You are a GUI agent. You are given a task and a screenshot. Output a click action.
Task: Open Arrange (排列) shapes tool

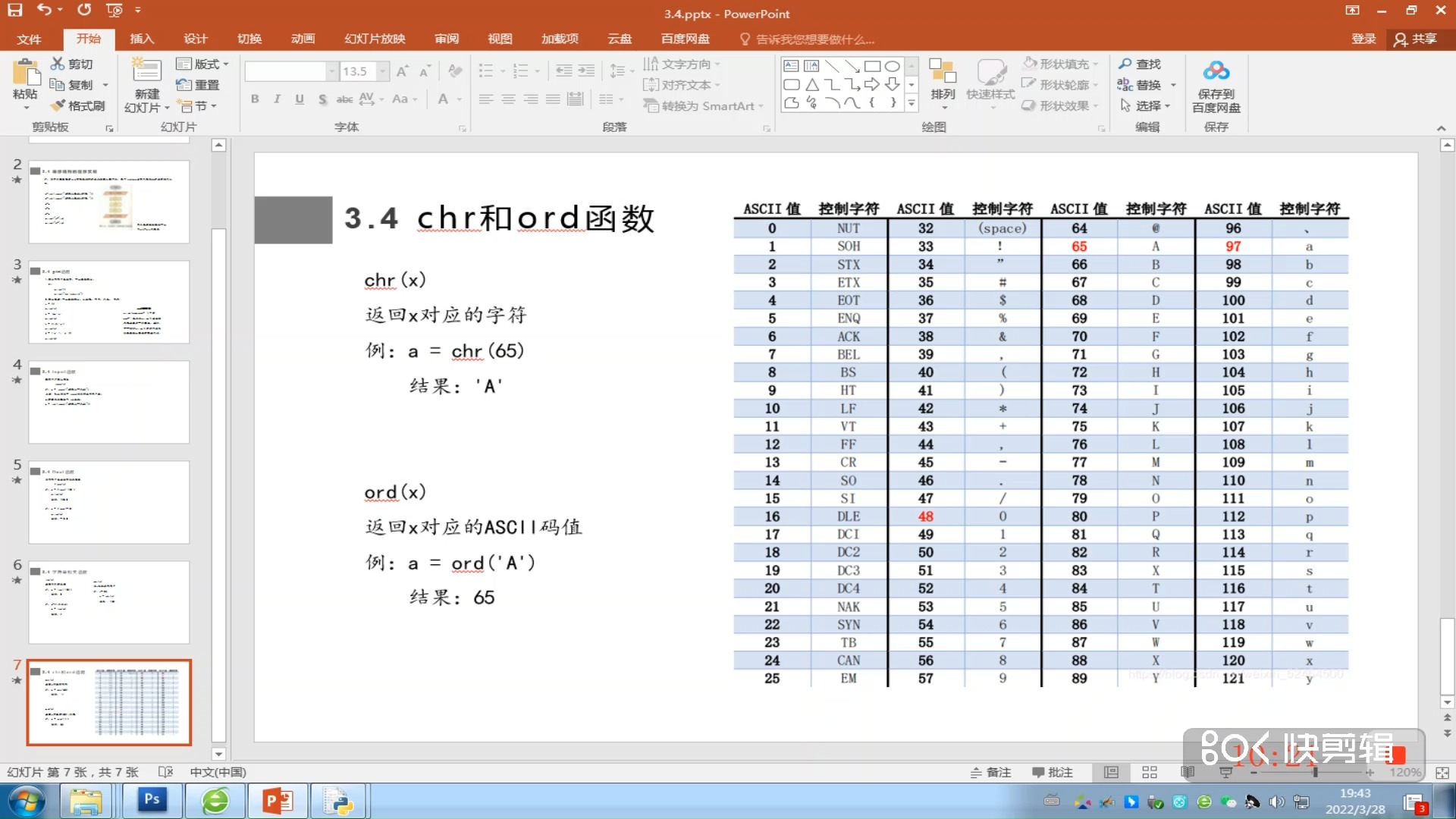[x=943, y=80]
